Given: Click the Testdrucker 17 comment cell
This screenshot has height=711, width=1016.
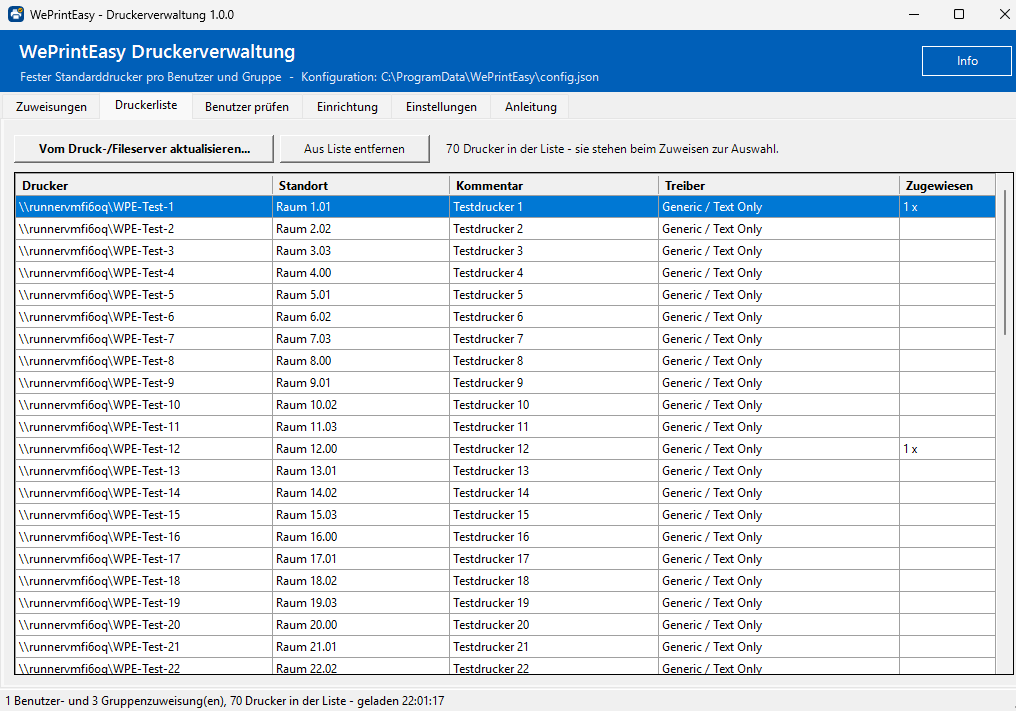Looking at the screenshot, I should pyautogui.click(x=554, y=559).
